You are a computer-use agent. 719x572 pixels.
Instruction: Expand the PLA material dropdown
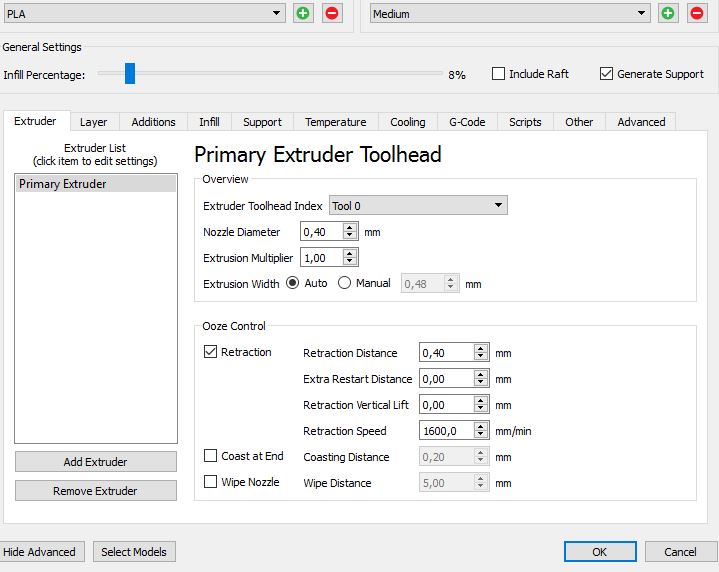(x=143, y=13)
